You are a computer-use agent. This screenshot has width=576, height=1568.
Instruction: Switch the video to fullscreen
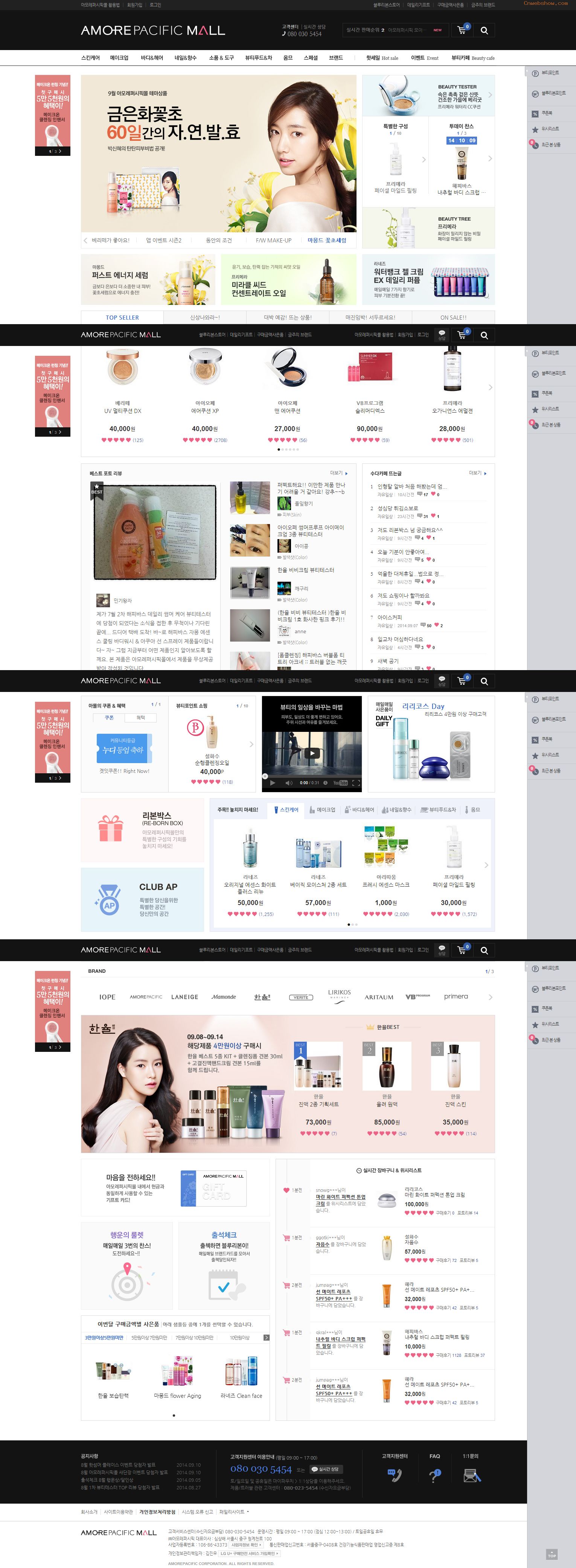(356, 783)
